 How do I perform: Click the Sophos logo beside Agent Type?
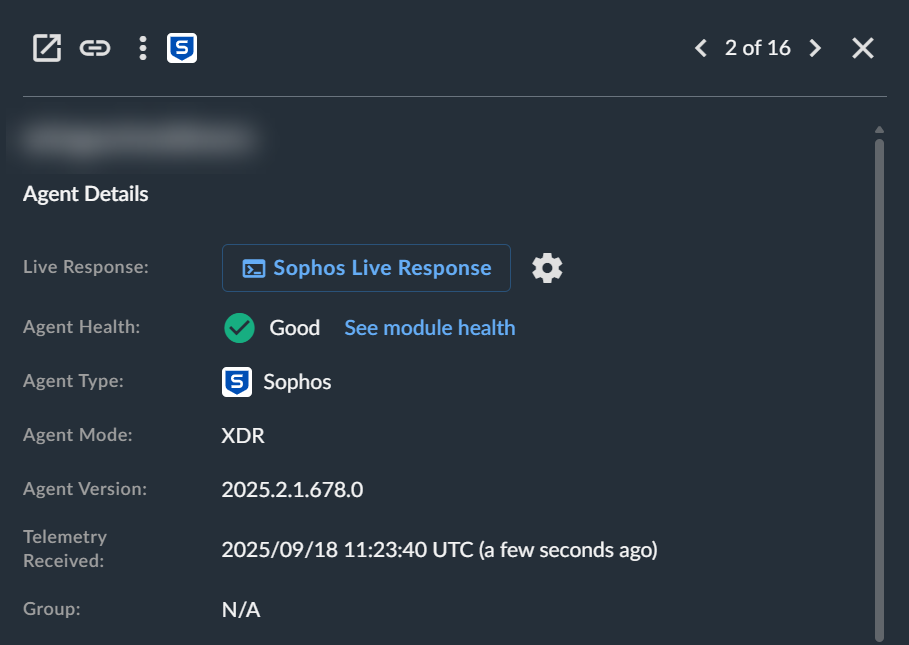click(237, 382)
